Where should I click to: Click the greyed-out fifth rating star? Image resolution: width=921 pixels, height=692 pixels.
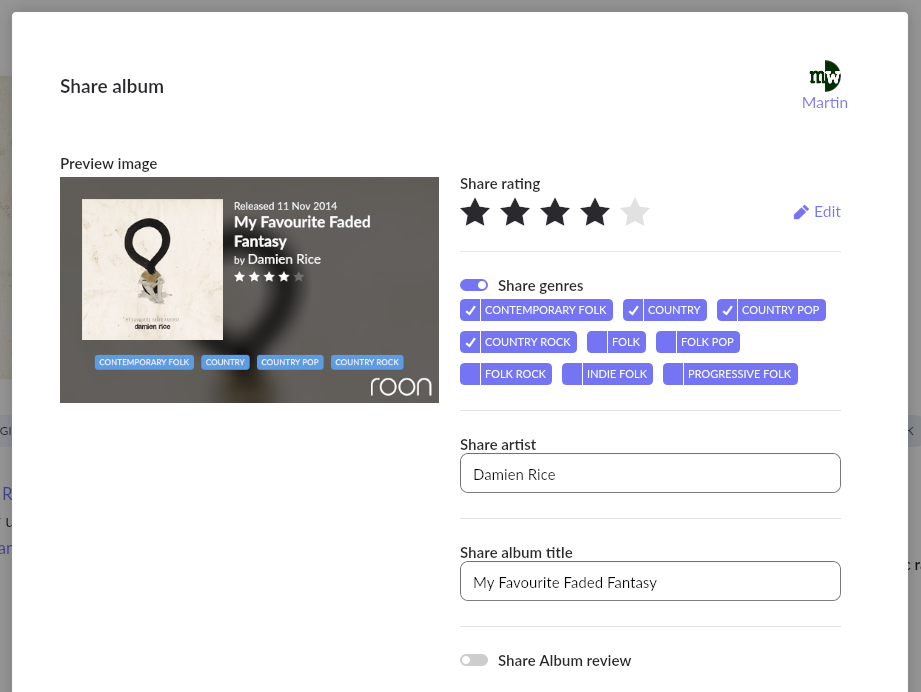[635, 212]
